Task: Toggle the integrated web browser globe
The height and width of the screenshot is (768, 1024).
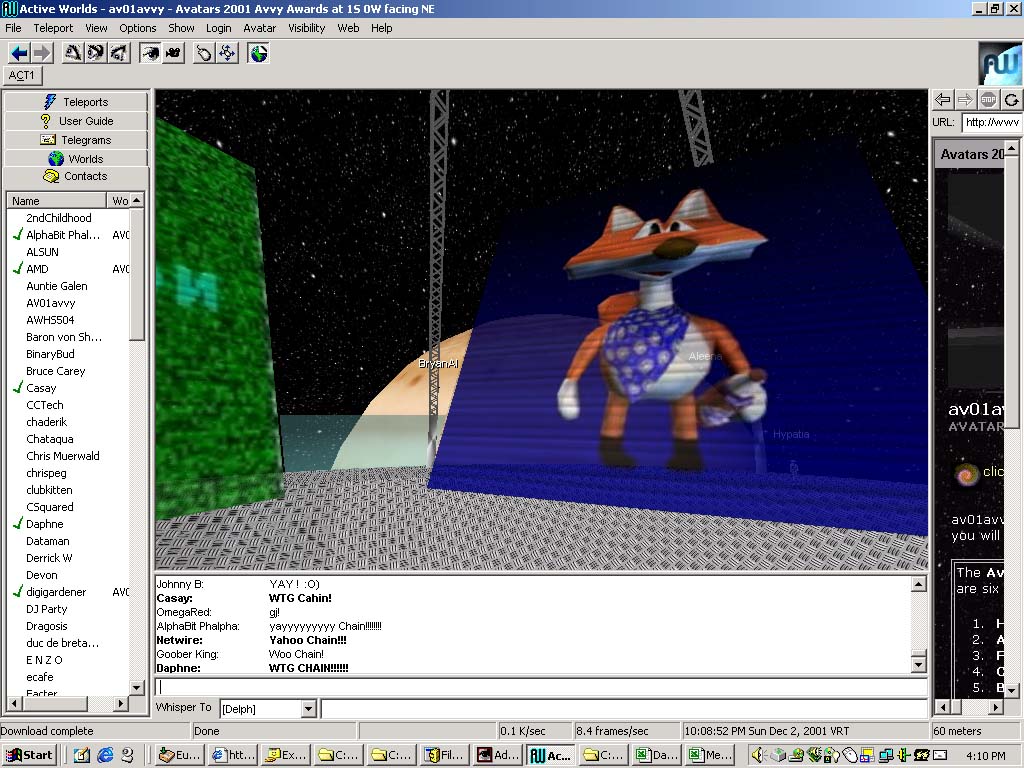Action: click(259, 53)
